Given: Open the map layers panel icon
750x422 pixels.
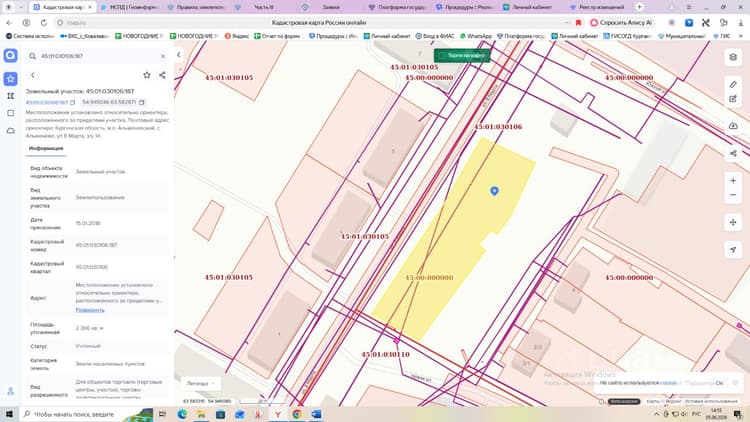Looking at the screenshot, I should [x=733, y=57].
